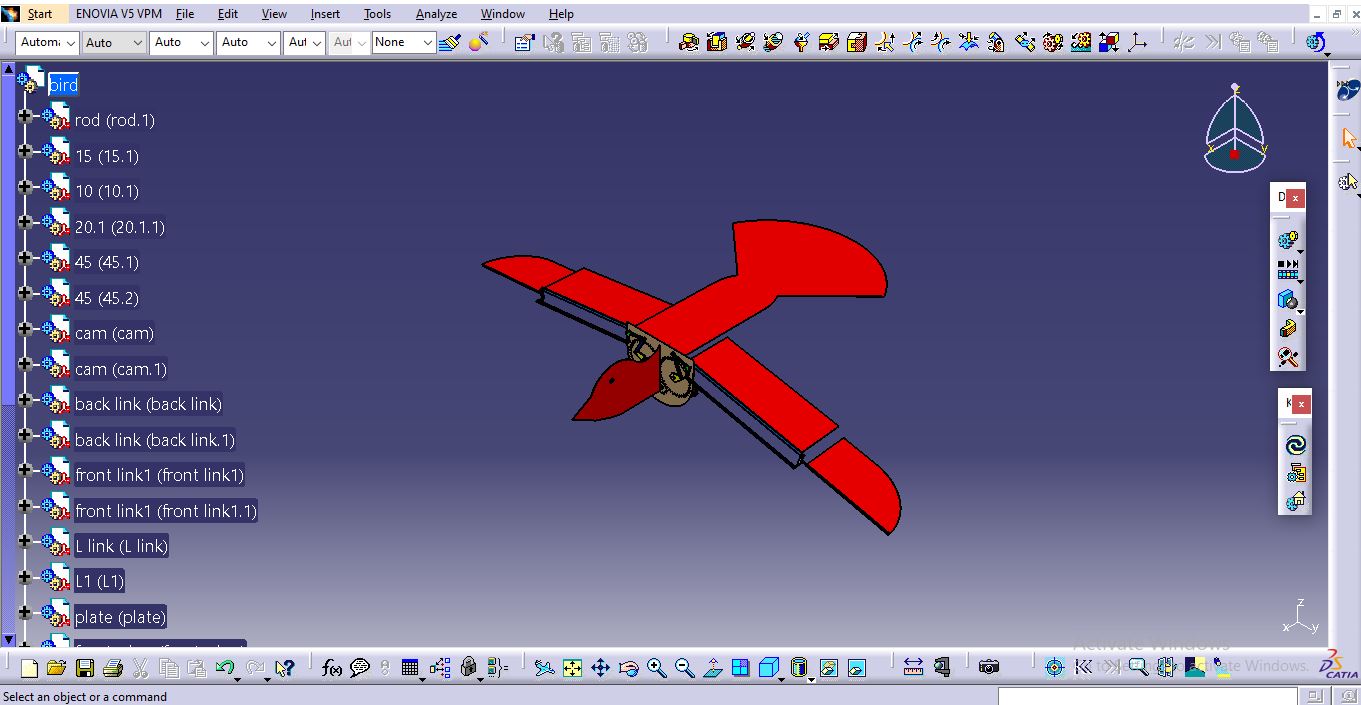Click the spiral icon in right floating toolbar
1361x705 pixels.
[x=1295, y=445]
